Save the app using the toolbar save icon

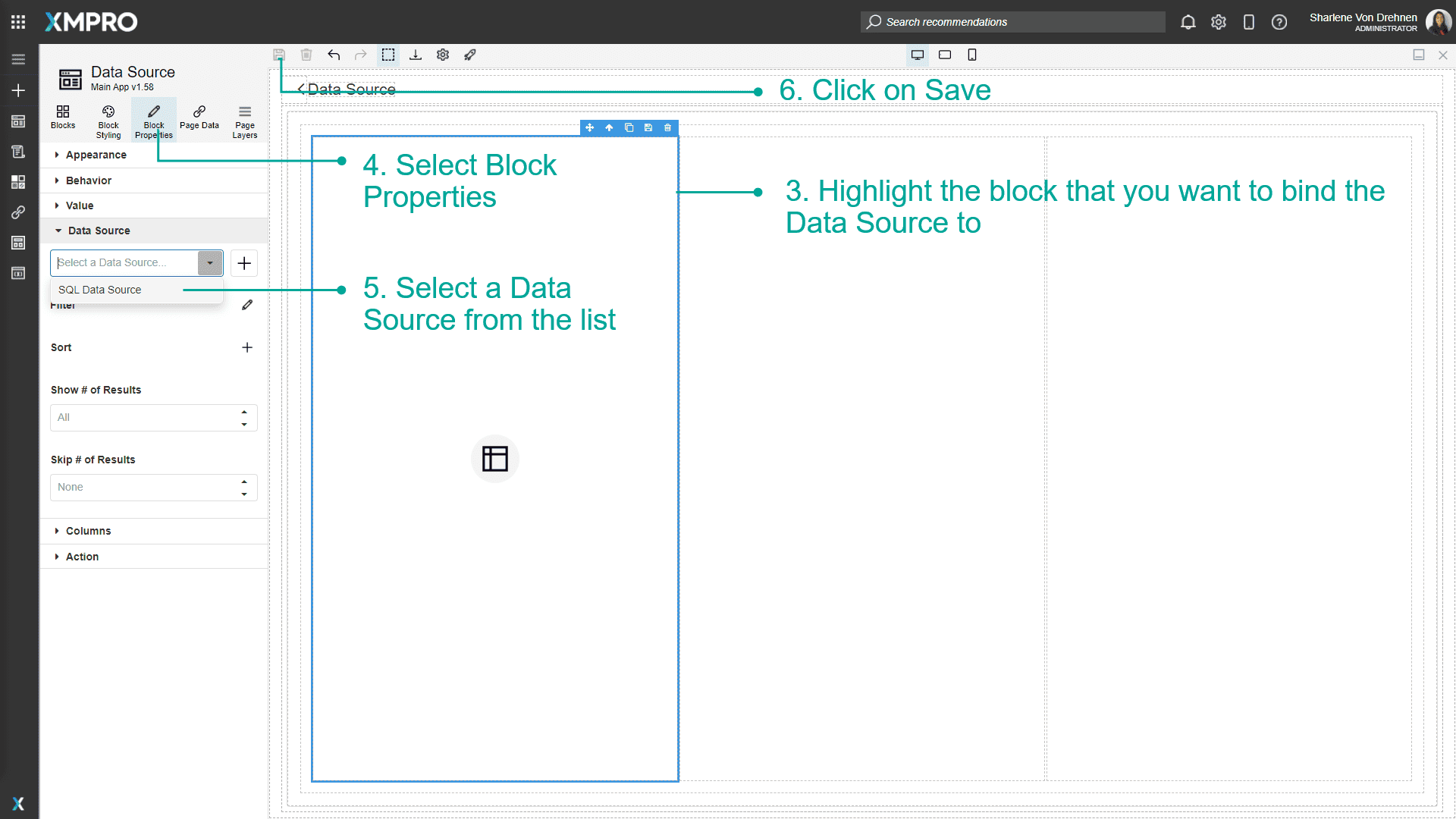point(279,55)
